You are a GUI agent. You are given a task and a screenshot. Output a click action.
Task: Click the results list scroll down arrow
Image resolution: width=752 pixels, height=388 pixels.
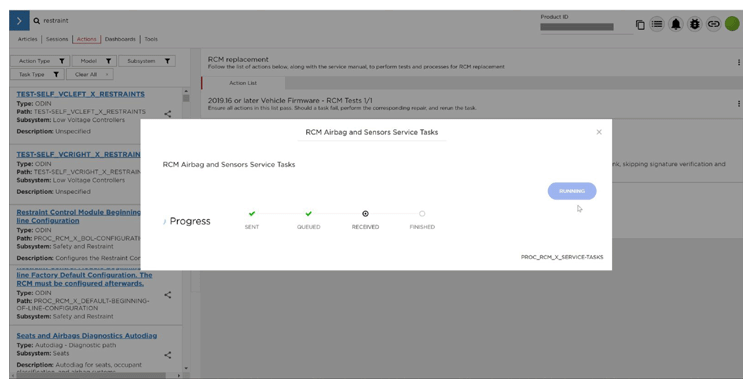click(x=186, y=369)
